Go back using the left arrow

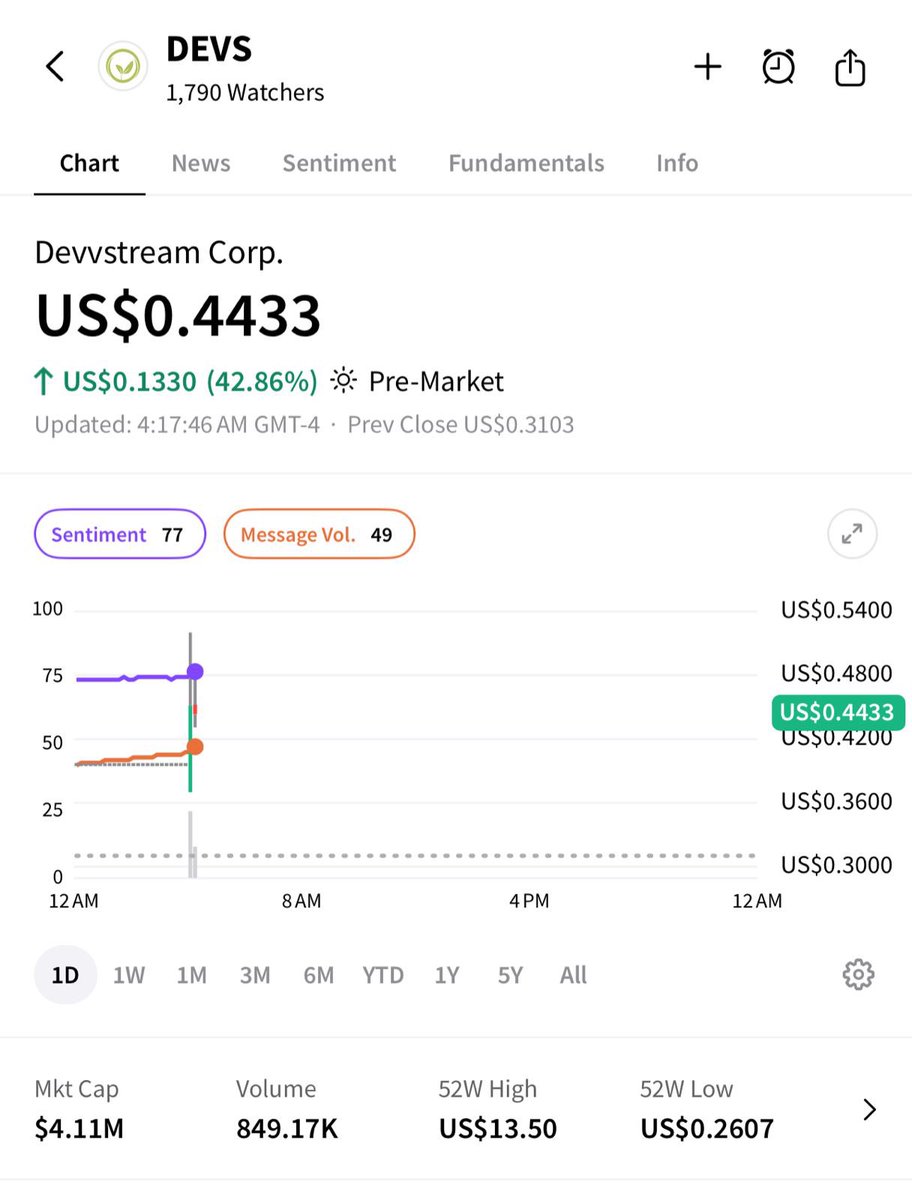(x=55, y=67)
